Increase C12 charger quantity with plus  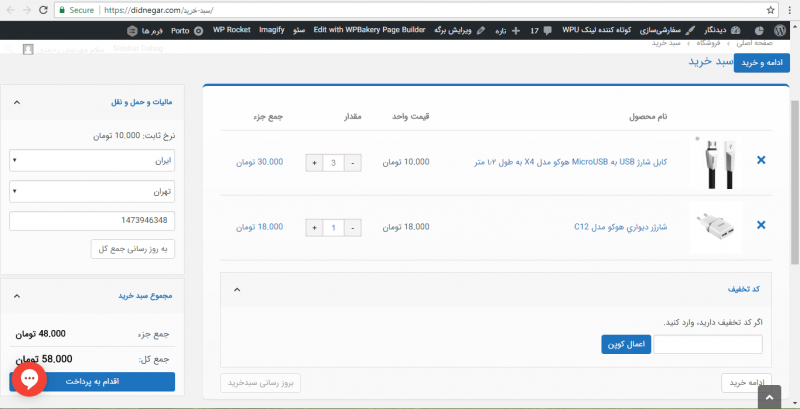coord(314,228)
